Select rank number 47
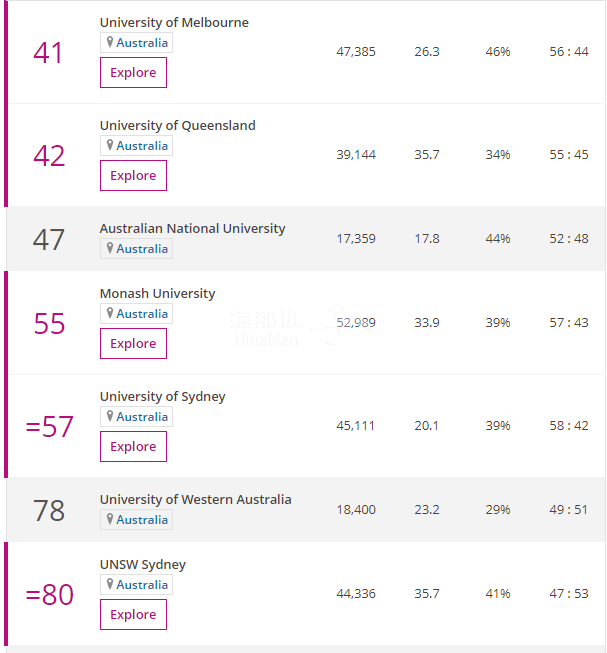The height and width of the screenshot is (653, 607). 49,239
